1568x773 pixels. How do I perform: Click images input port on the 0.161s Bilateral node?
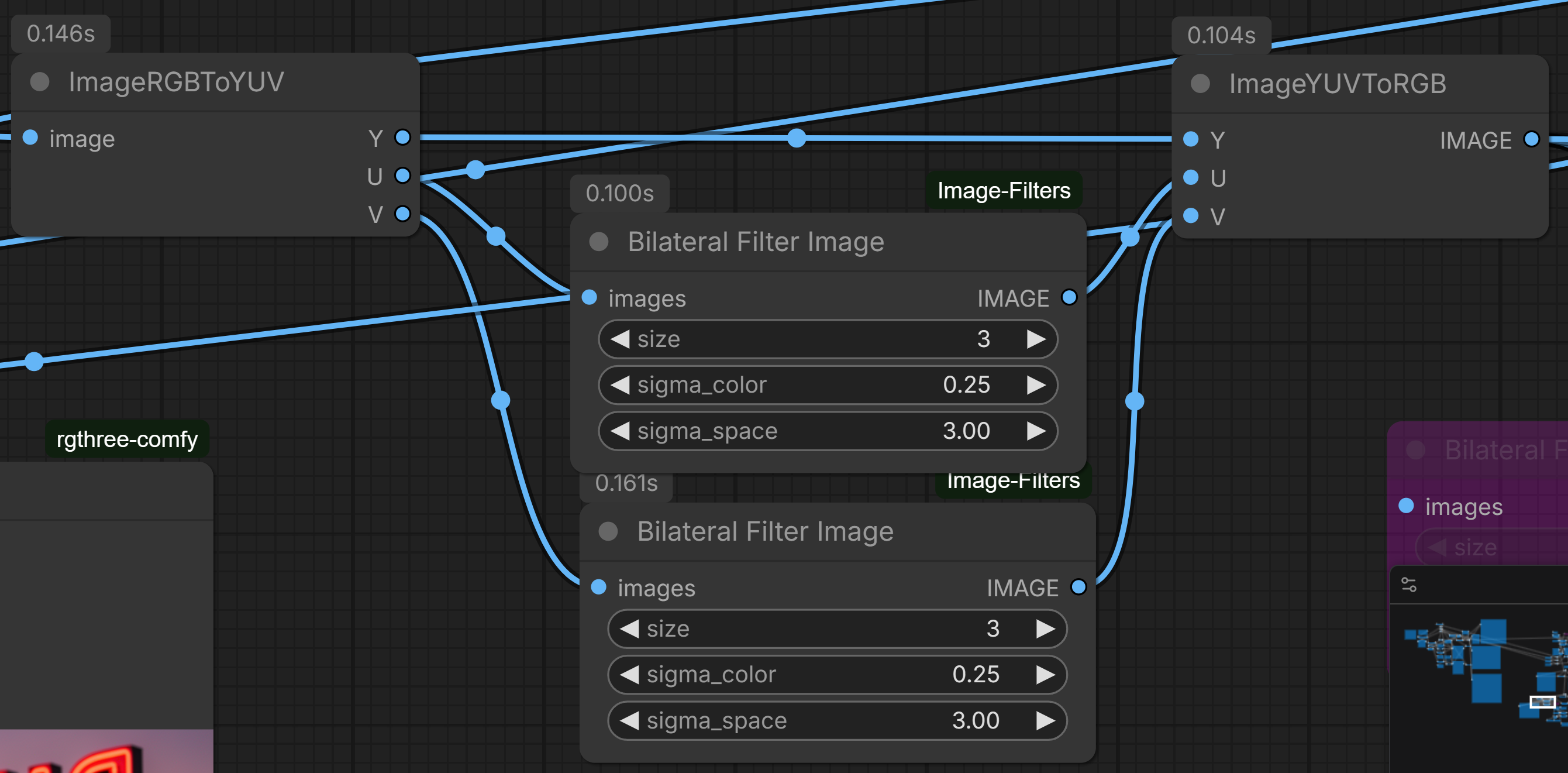(x=599, y=586)
